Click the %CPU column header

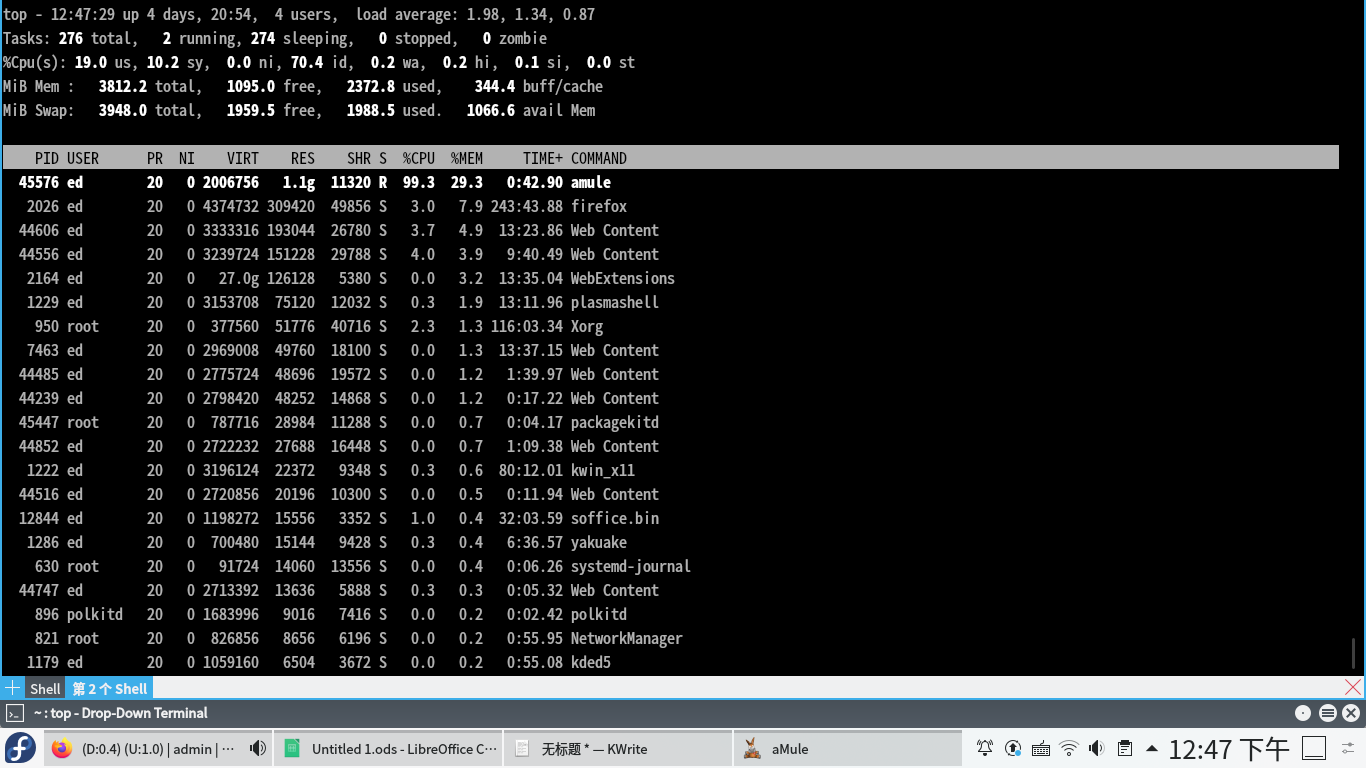click(419, 158)
